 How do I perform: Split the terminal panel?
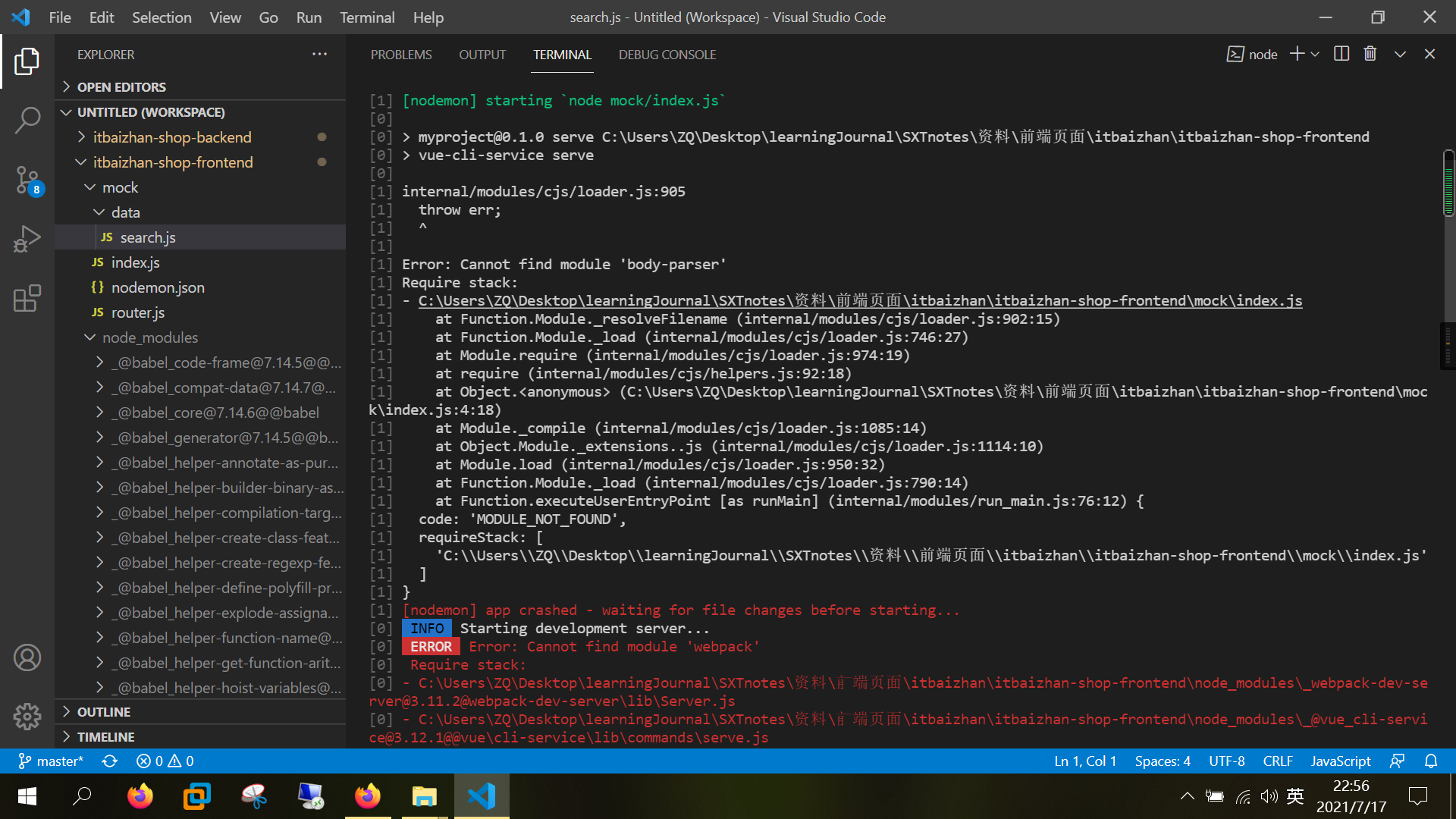[x=1341, y=54]
